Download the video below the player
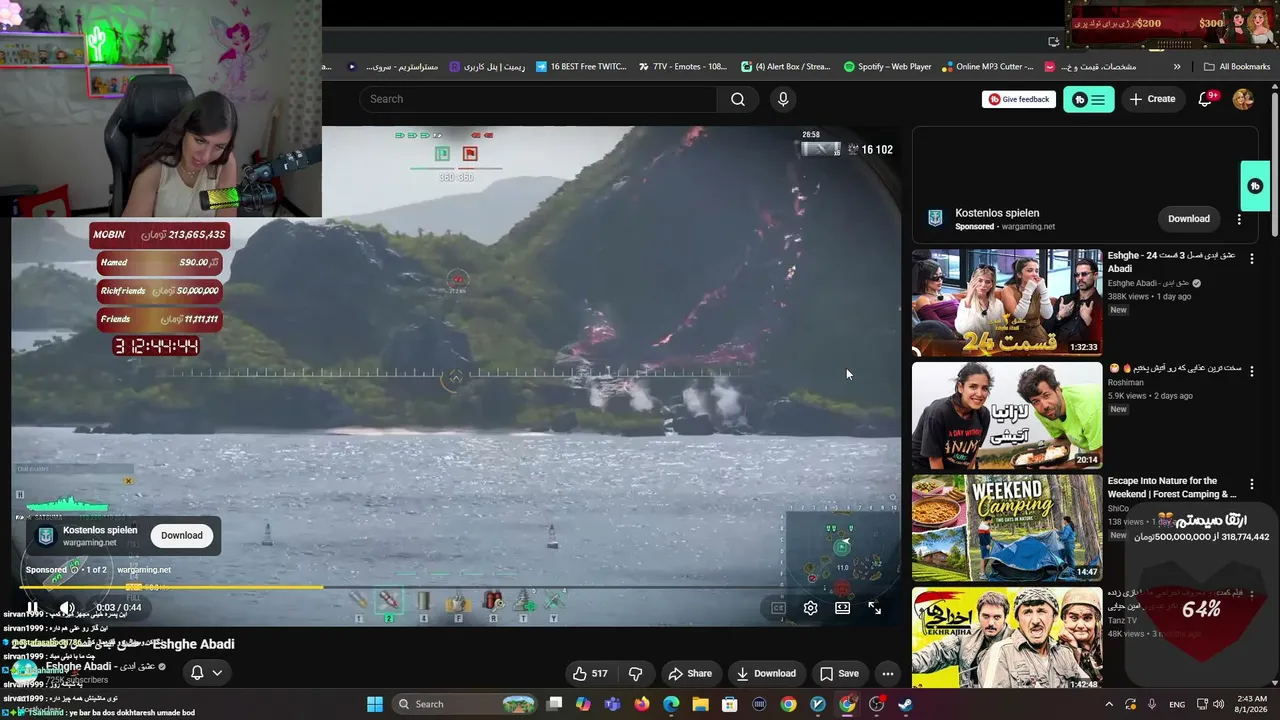This screenshot has height=720, width=1280. tap(766, 673)
